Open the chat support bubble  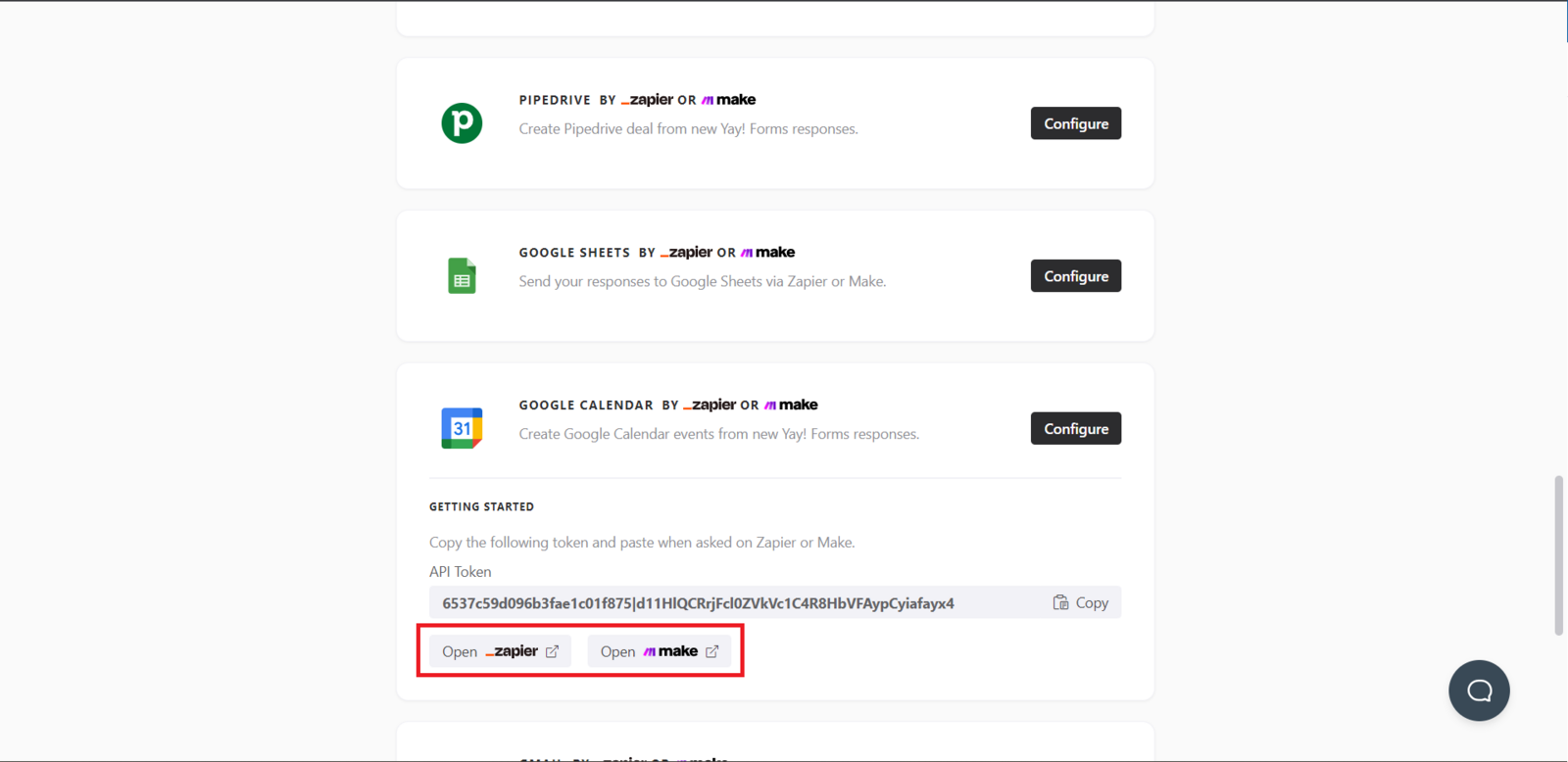point(1479,691)
